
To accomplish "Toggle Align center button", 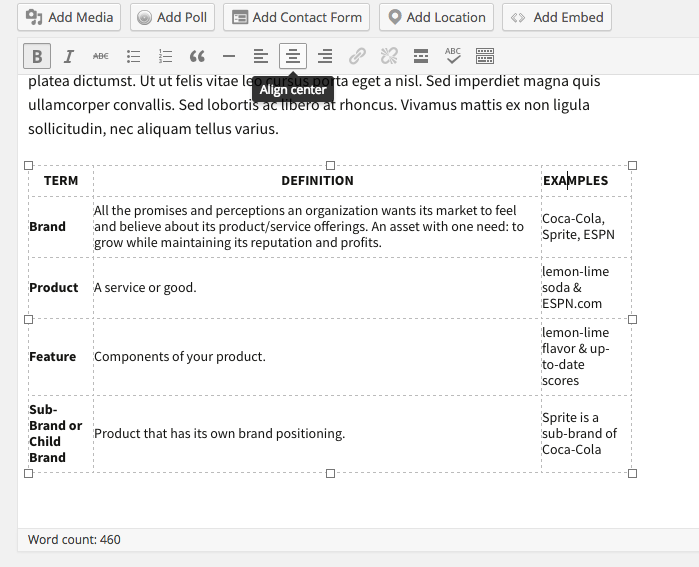I will coord(293,56).
